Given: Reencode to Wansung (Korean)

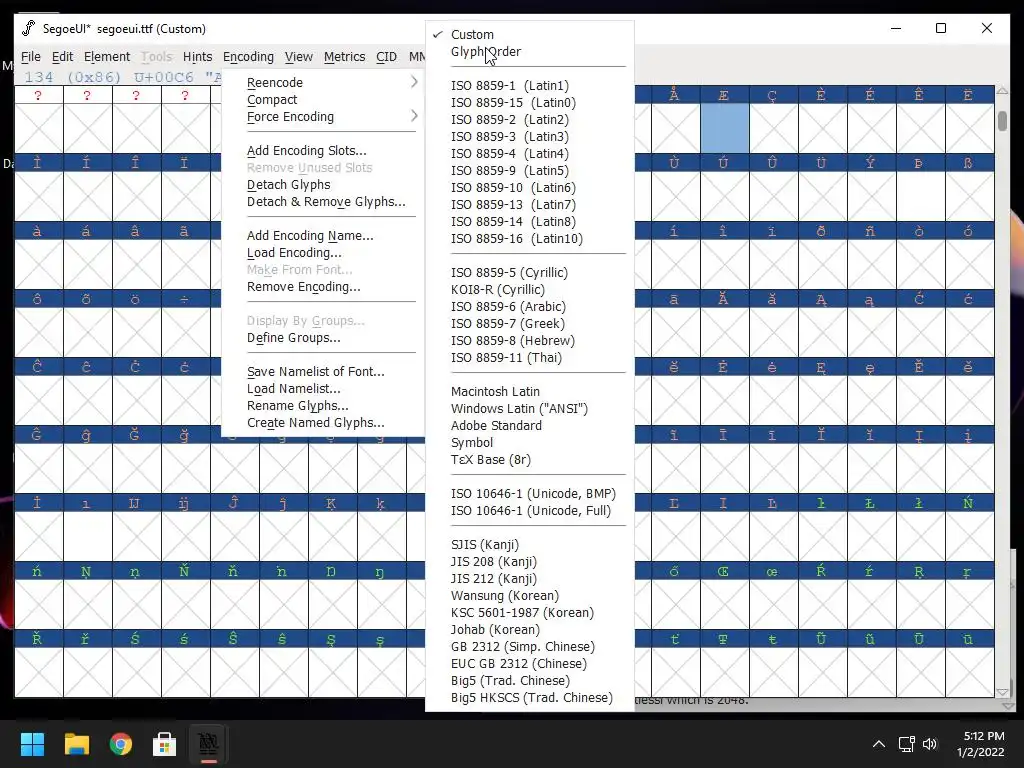Looking at the screenshot, I should (x=505, y=595).
